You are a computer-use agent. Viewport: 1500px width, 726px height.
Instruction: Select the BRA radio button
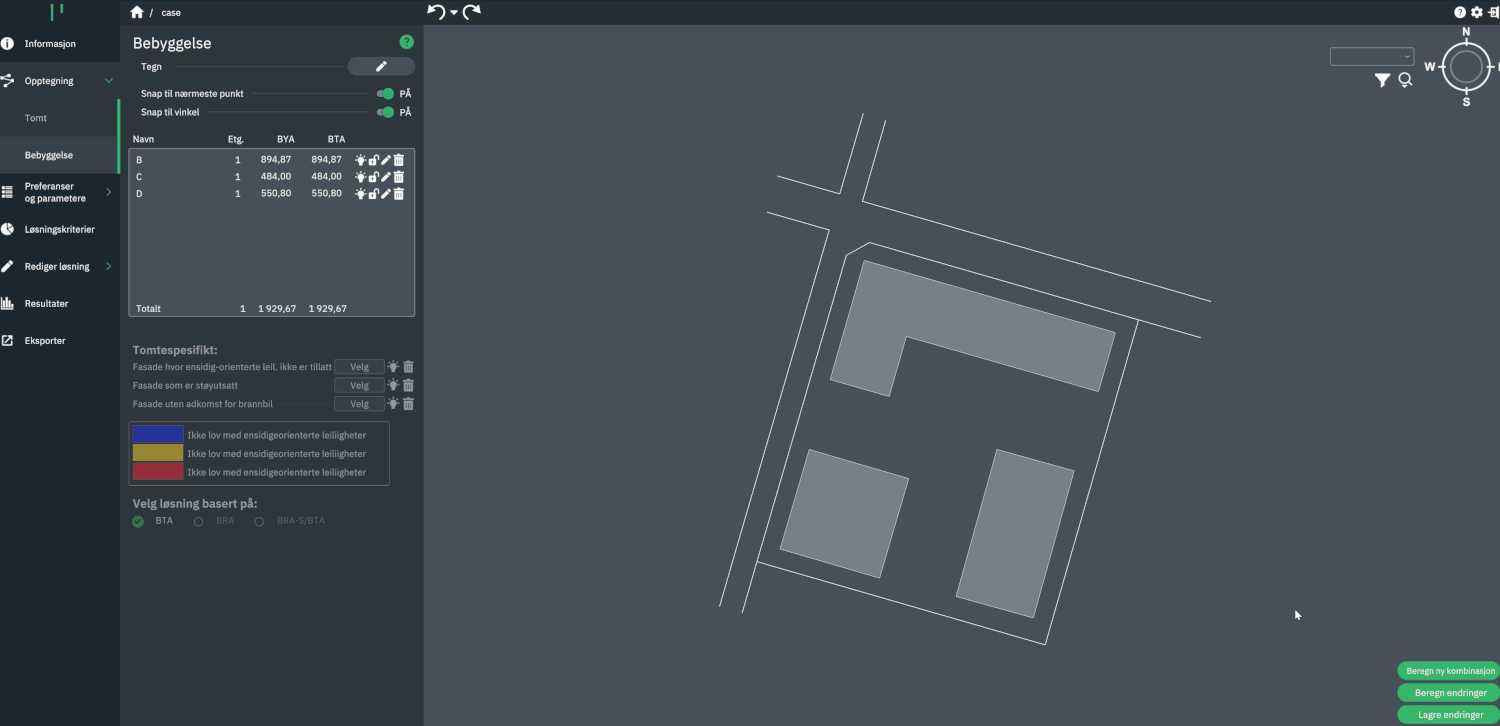pos(198,520)
